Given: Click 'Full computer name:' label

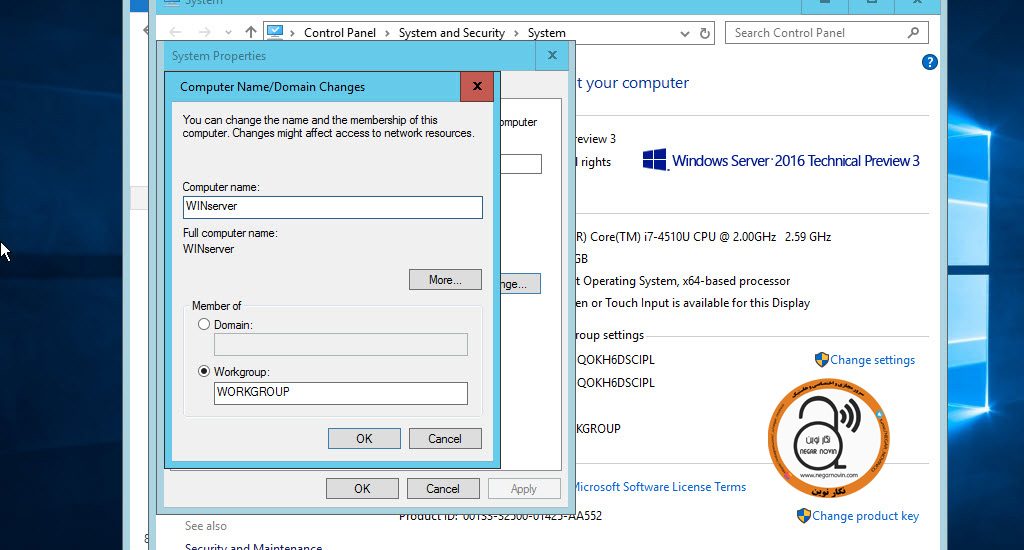Looking at the screenshot, I should pos(230,233).
